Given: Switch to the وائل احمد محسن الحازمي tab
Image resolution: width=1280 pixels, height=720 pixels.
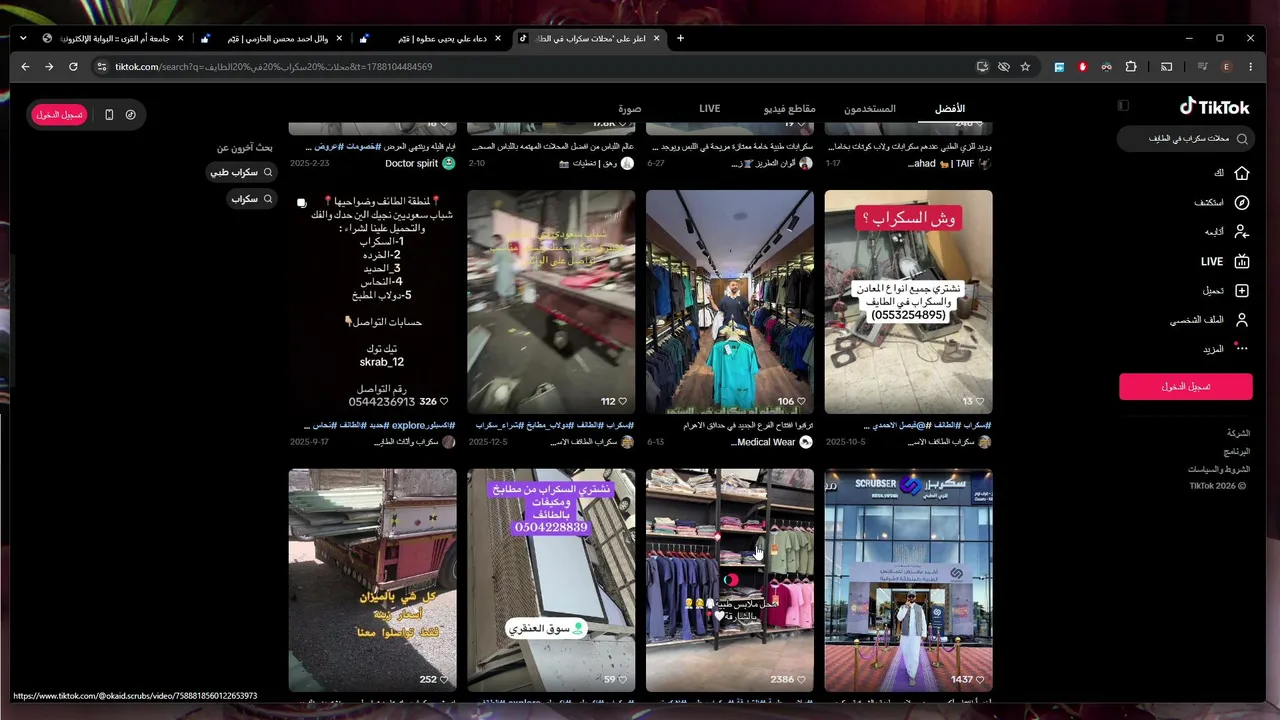Looking at the screenshot, I should pyautogui.click(x=272, y=38).
